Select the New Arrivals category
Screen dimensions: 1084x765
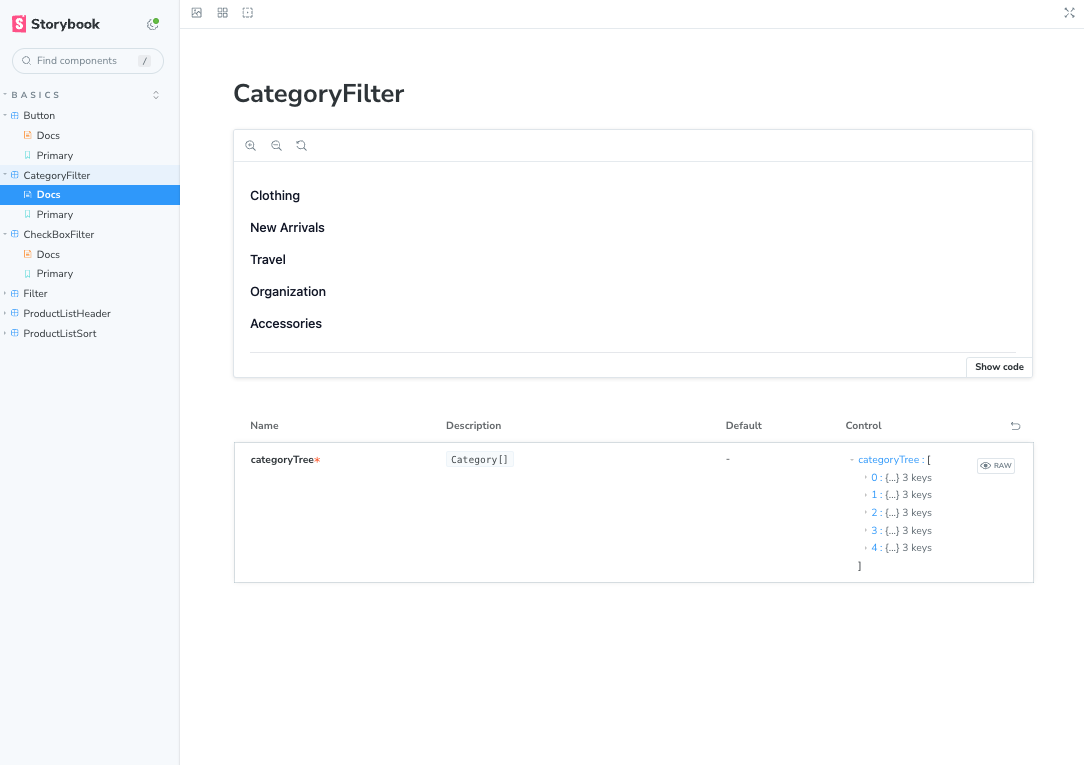coord(287,228)
